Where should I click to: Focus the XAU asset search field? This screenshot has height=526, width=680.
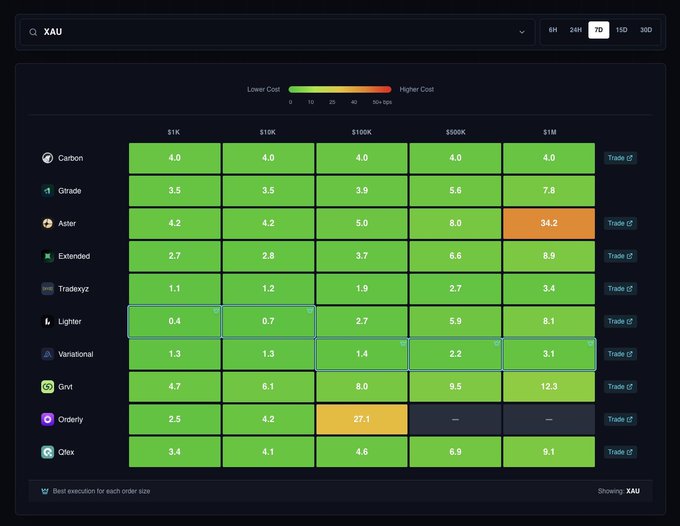pos(278,32)
